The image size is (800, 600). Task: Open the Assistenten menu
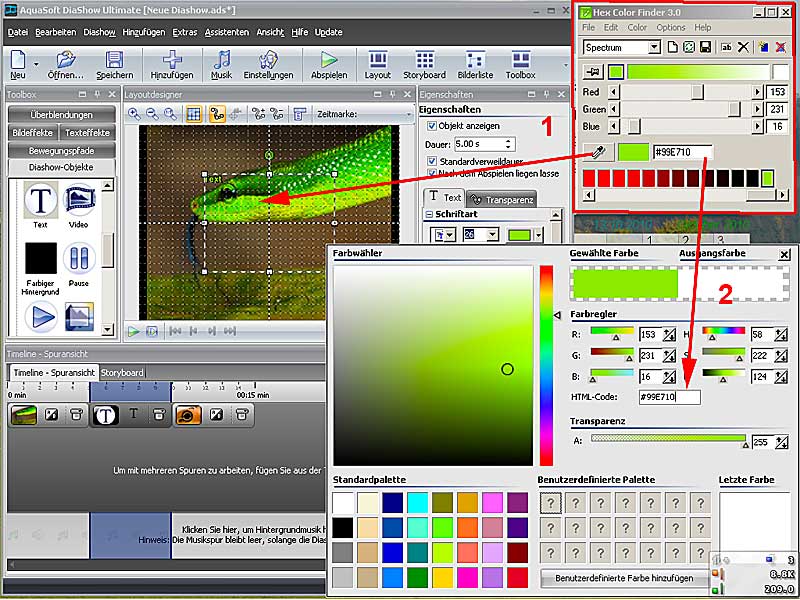point(226,32)
